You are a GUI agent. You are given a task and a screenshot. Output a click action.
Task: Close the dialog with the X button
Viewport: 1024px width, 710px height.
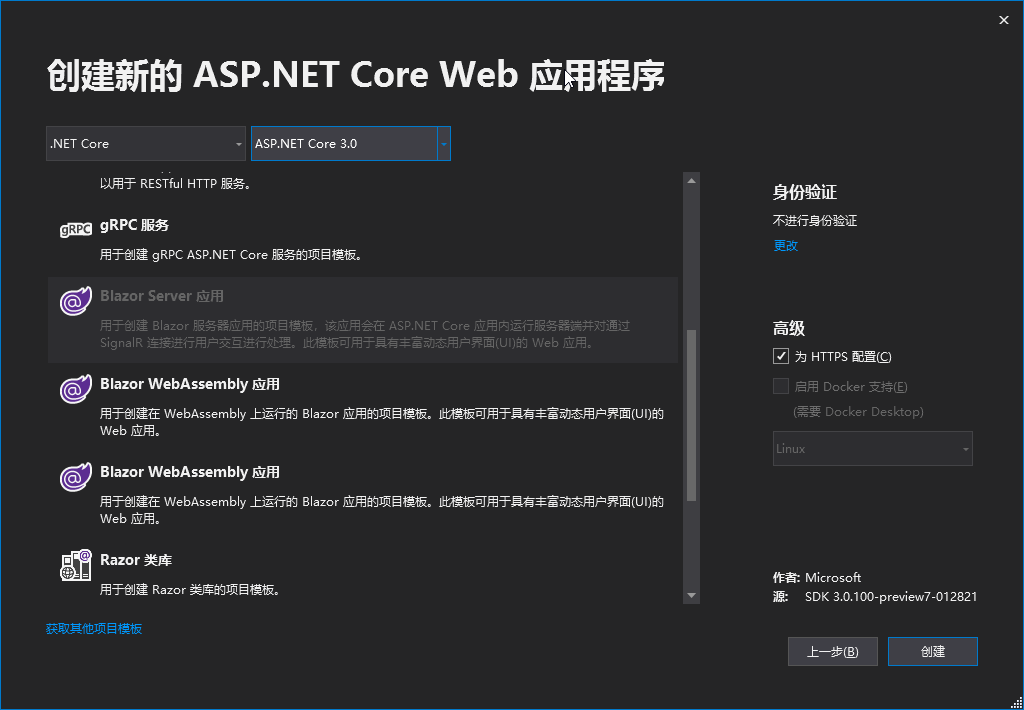(1004, 20)
